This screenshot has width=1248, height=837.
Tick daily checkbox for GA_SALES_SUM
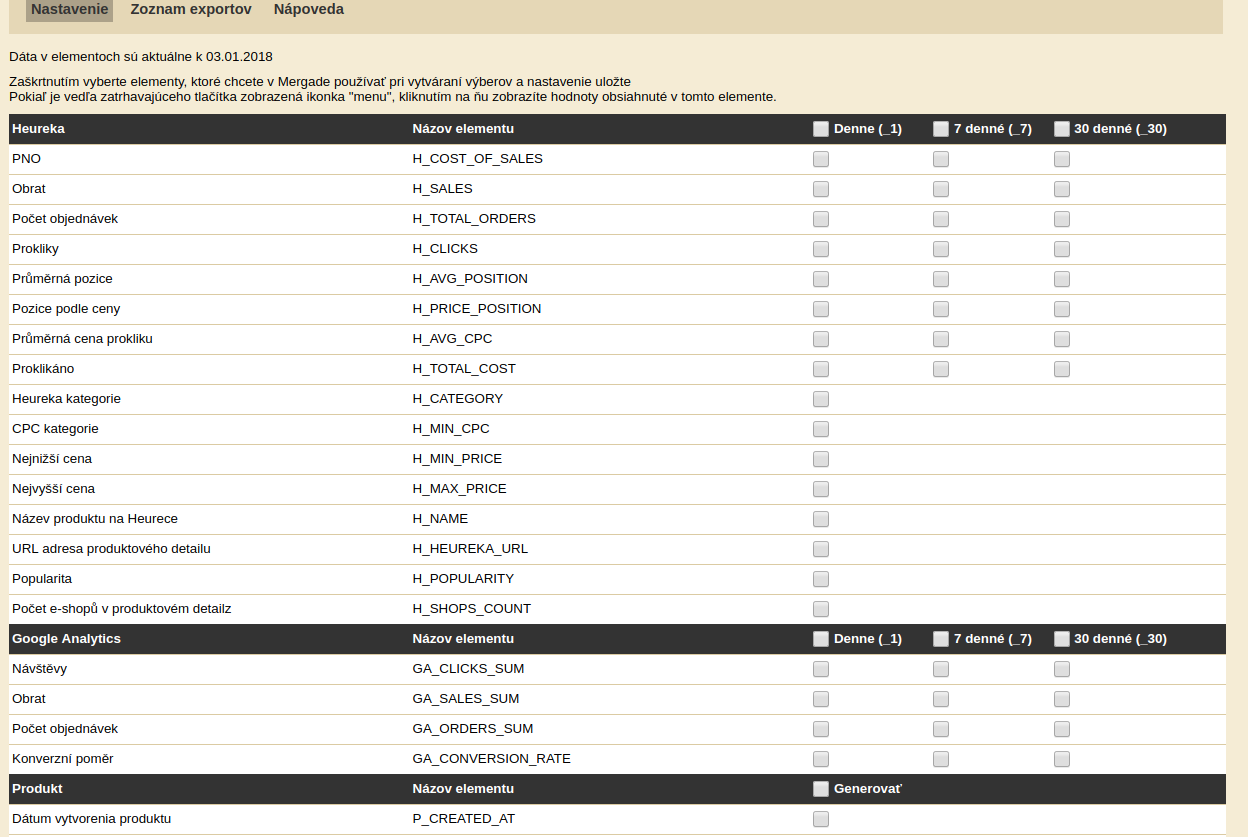tap(821, 699)
